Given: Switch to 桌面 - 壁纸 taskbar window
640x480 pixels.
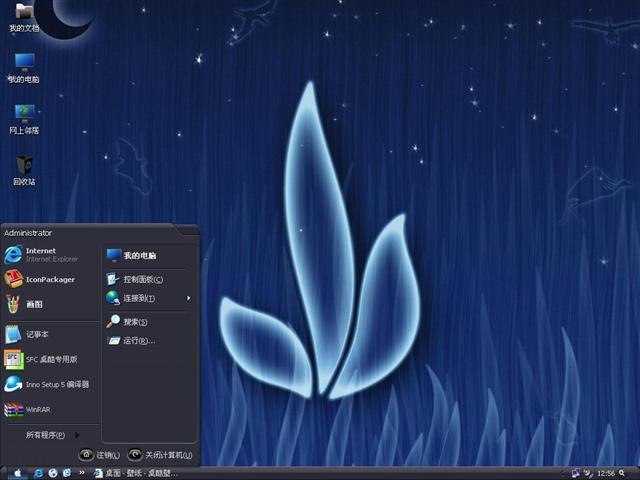Looking at the screenshot, I should tap(136, 473).
